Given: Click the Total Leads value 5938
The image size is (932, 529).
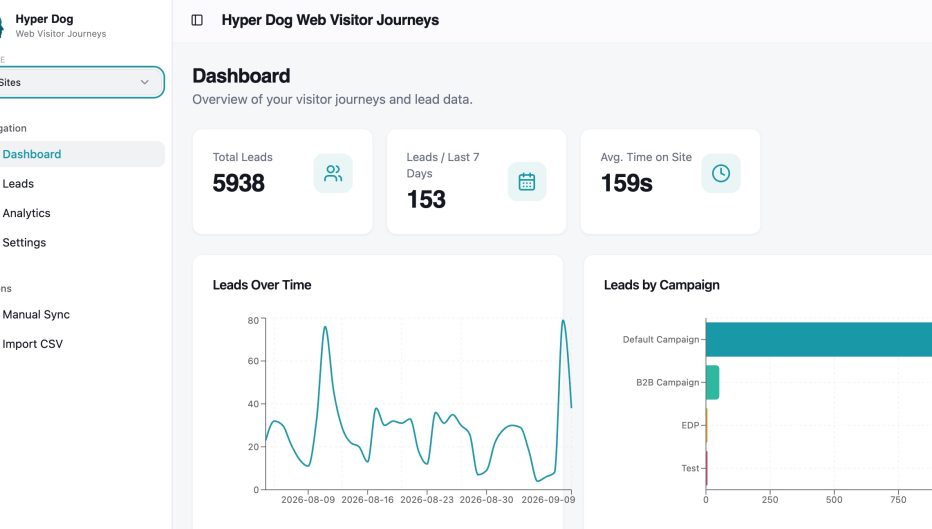Looking at the screenshot, I should pyautogui.click(x=238, y=182).
